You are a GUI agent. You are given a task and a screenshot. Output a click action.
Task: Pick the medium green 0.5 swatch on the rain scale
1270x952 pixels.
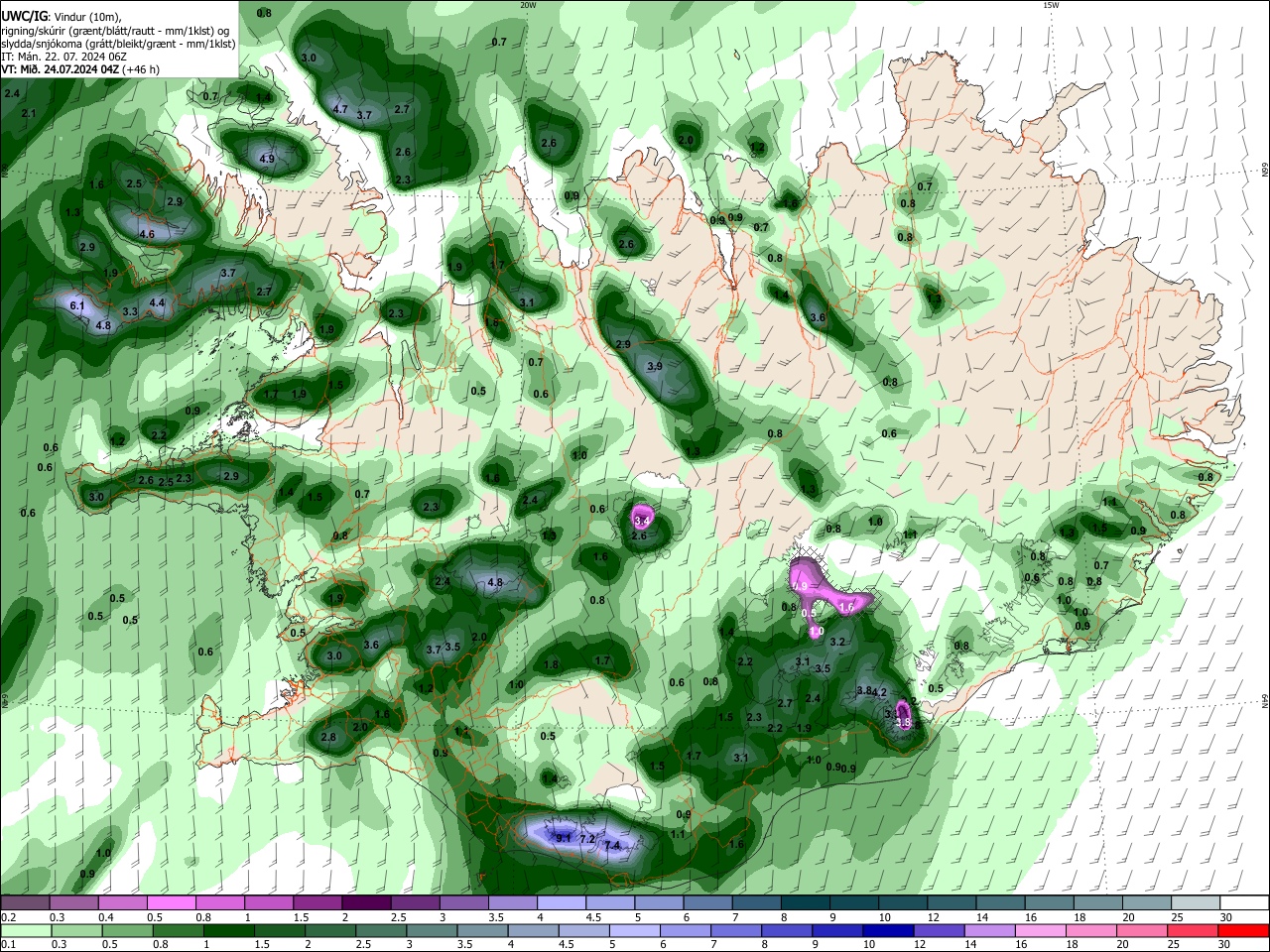pyautogui.click(x=126, y=931)
